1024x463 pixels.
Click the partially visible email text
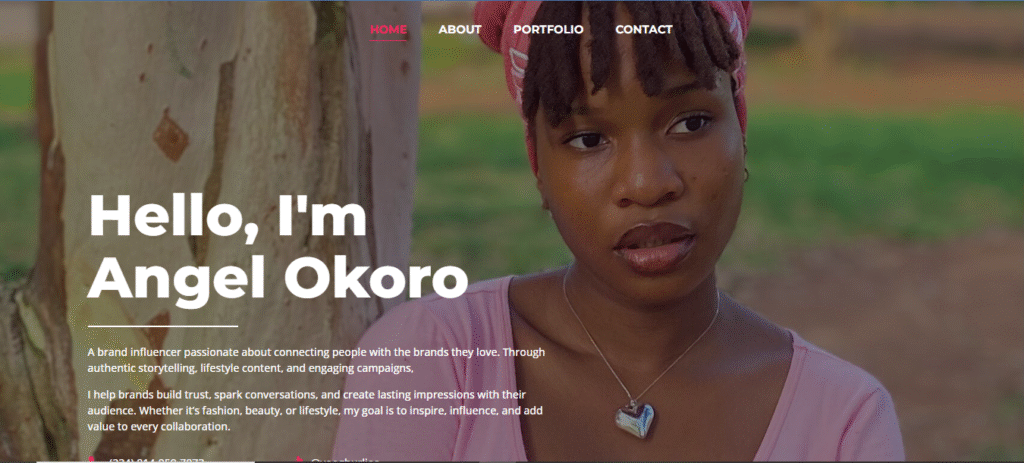(345, 460)
